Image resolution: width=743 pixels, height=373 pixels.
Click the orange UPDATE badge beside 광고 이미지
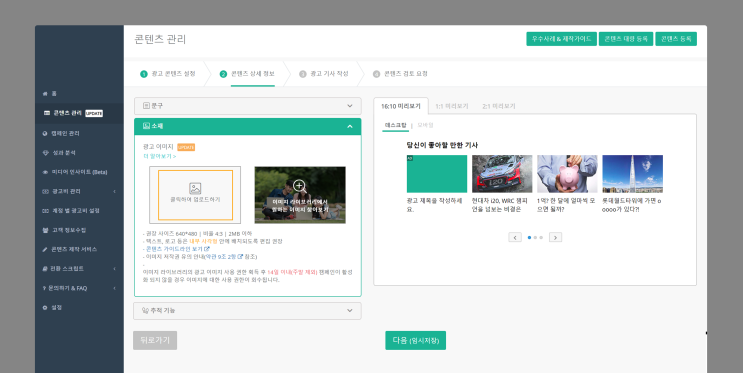click(186, 147)
